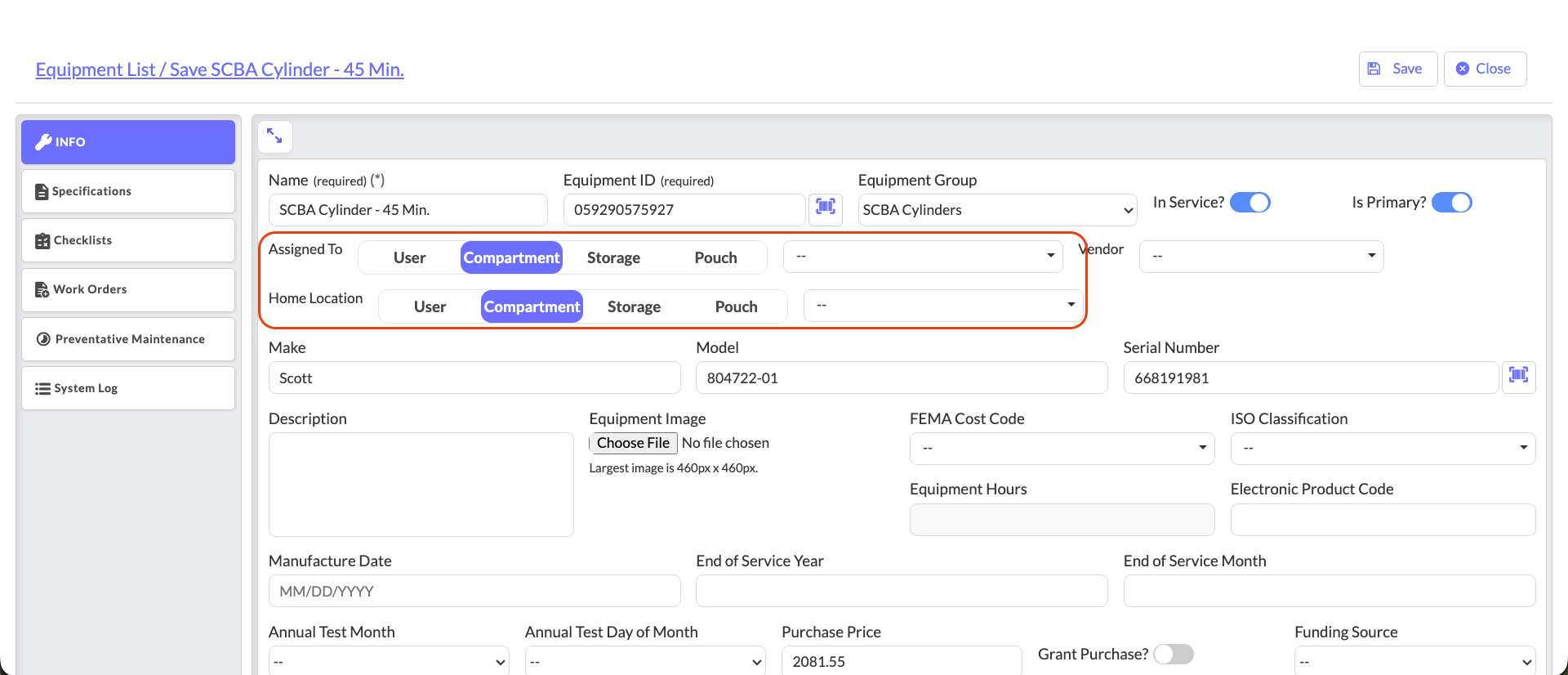Enable the Grant Purchase toggle
This screenshot has width=1568, height=675.
pos(1174,654)
